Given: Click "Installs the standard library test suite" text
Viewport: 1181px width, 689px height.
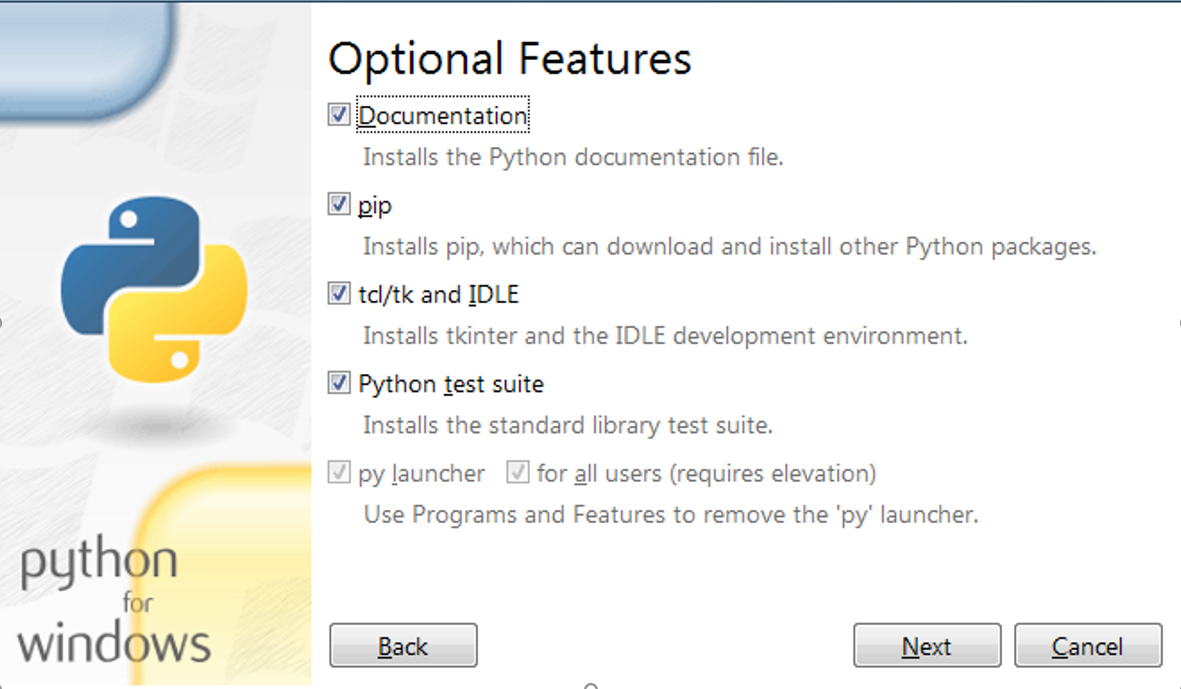Looking at the screenshot, I should [568, 425].
